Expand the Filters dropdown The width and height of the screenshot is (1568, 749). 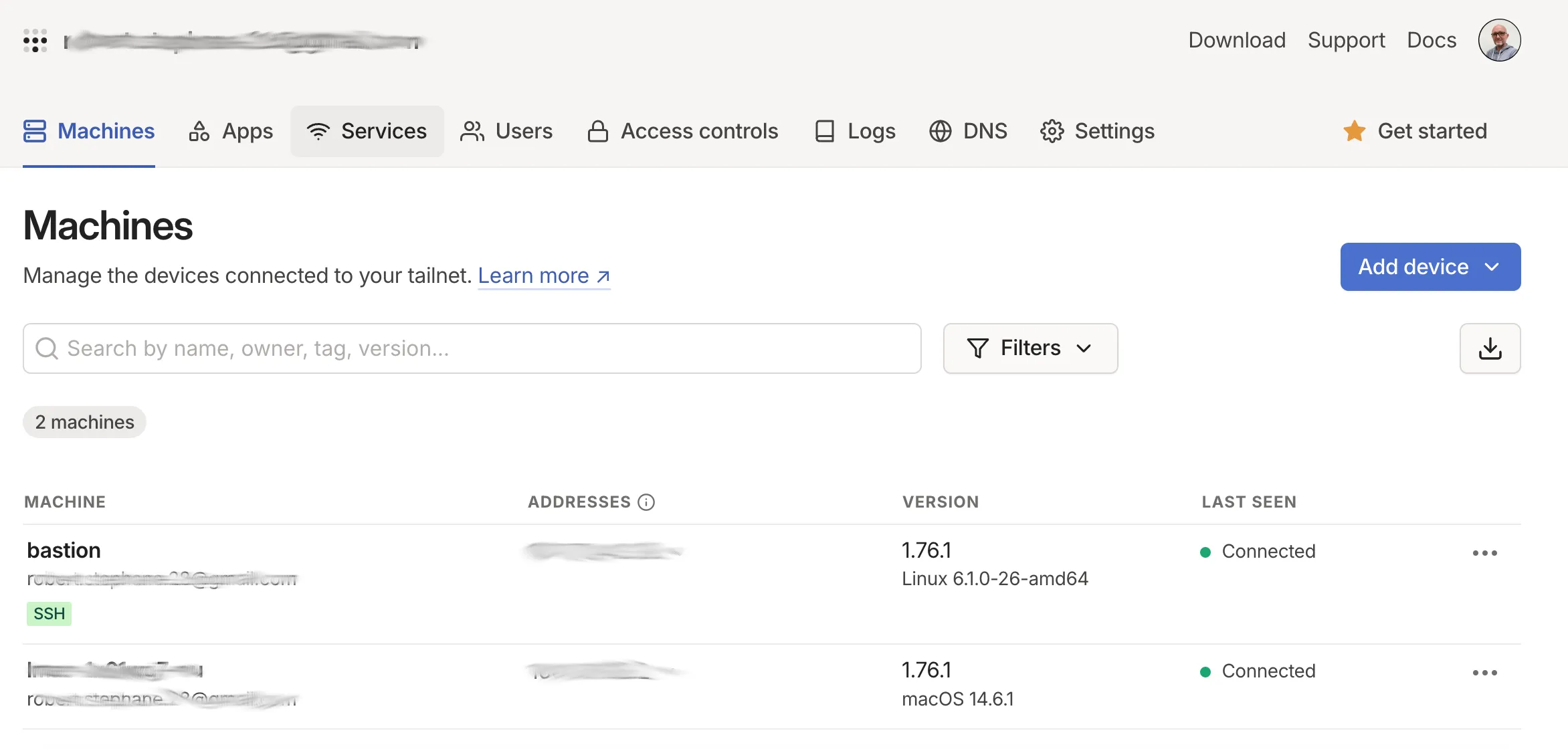point(1030,348)
